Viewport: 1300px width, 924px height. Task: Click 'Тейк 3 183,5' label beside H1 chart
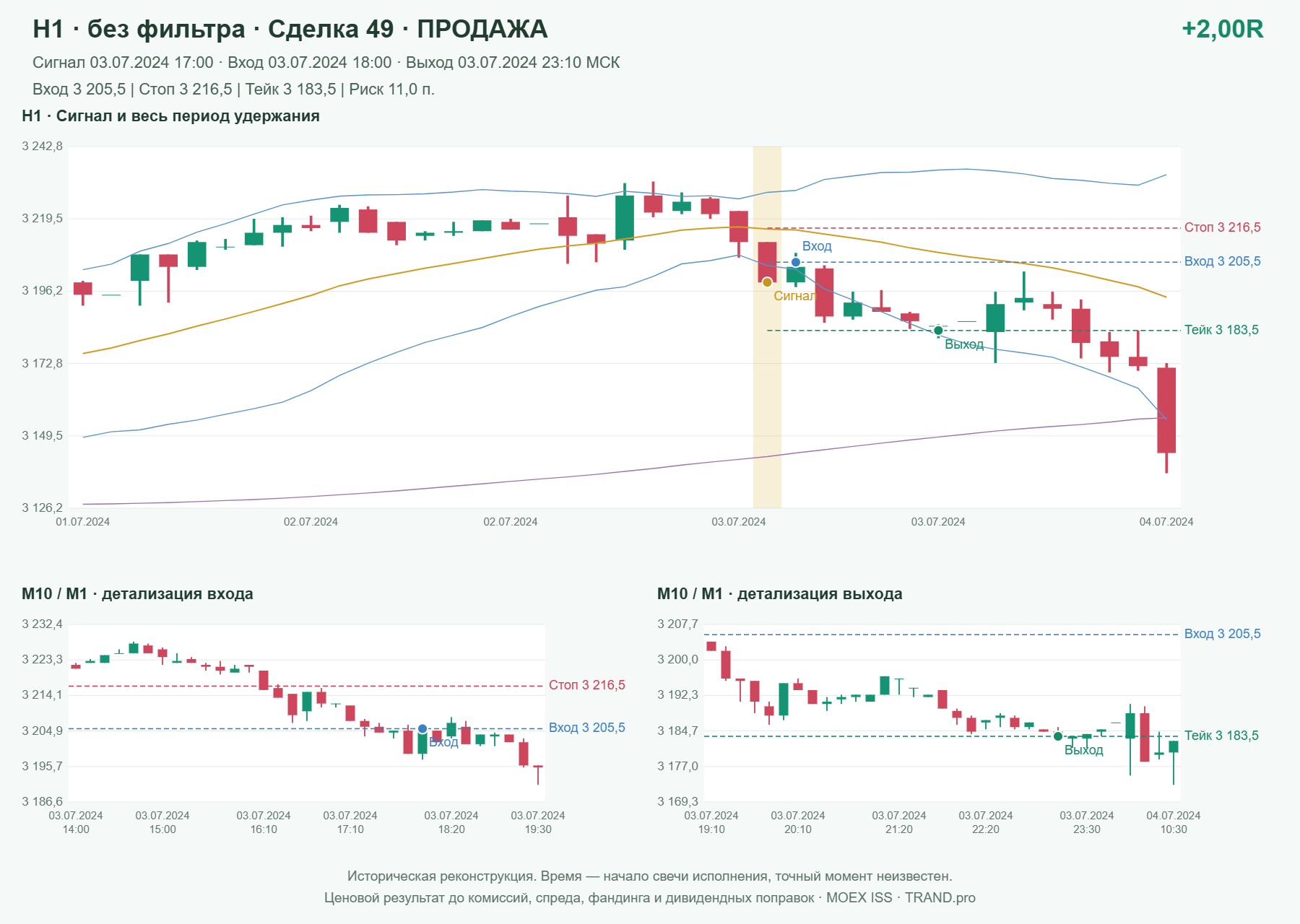tap(1221, 330)
